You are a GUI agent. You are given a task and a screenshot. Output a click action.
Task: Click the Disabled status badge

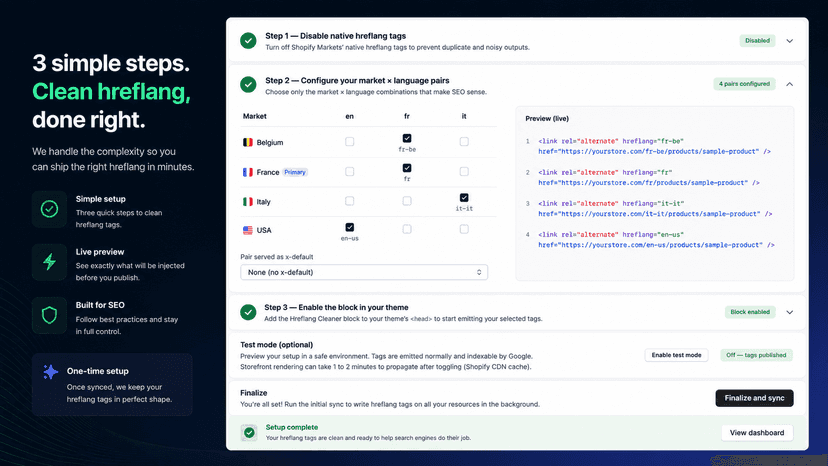point(757,41)
